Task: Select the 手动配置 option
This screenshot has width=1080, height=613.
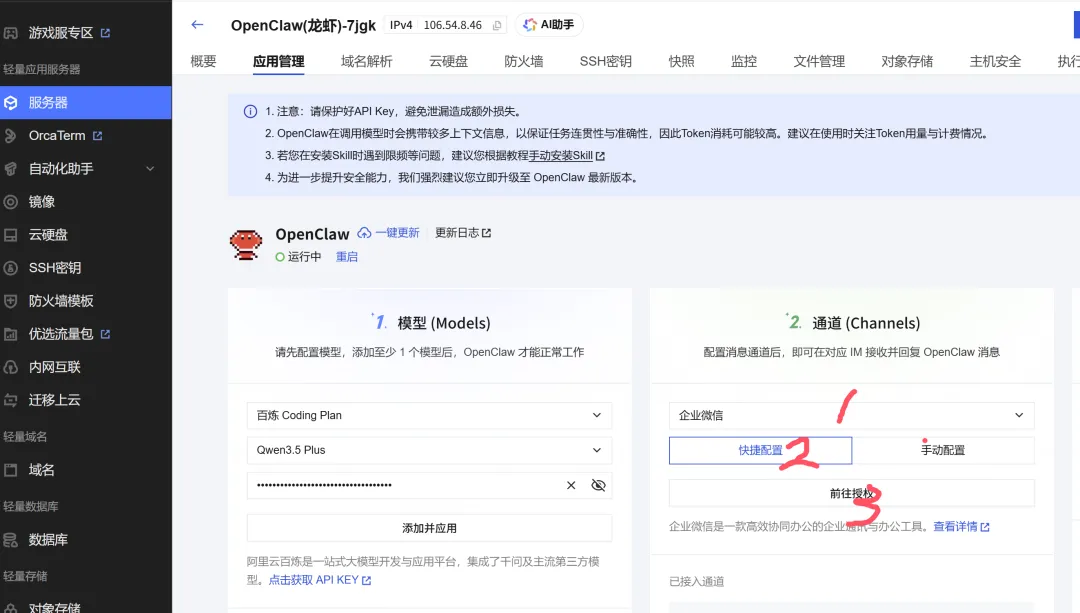Action: click(x=943, y=450)
